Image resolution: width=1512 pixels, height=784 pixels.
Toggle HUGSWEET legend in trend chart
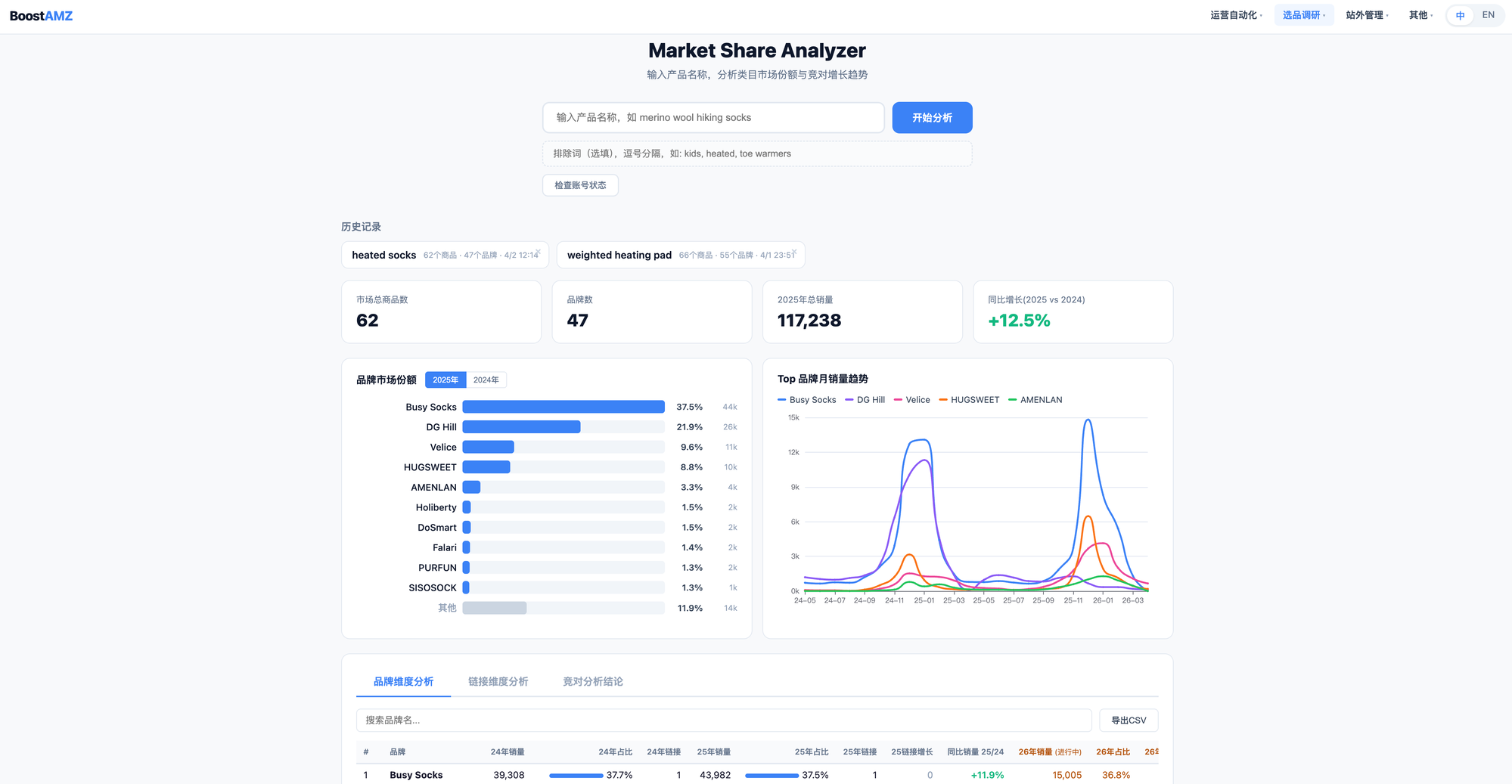(969, 400)
